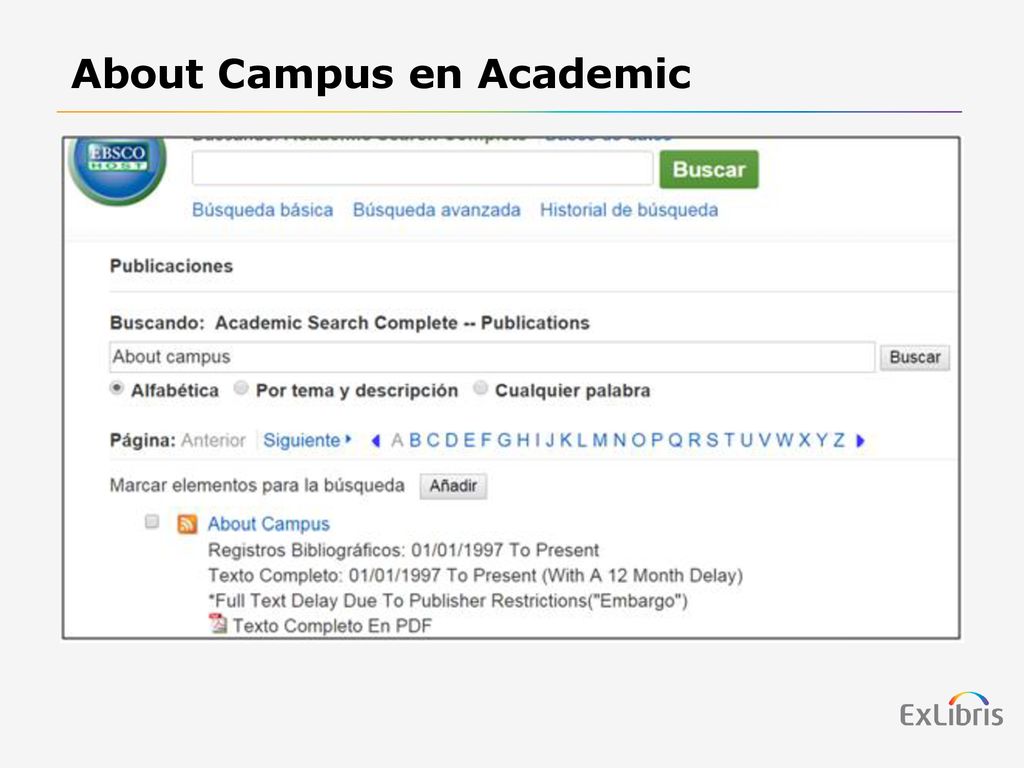Click the RSS feed icon for About Campus
The width and height of the screenshot is (1024, 768).
(x=187, y=524)
